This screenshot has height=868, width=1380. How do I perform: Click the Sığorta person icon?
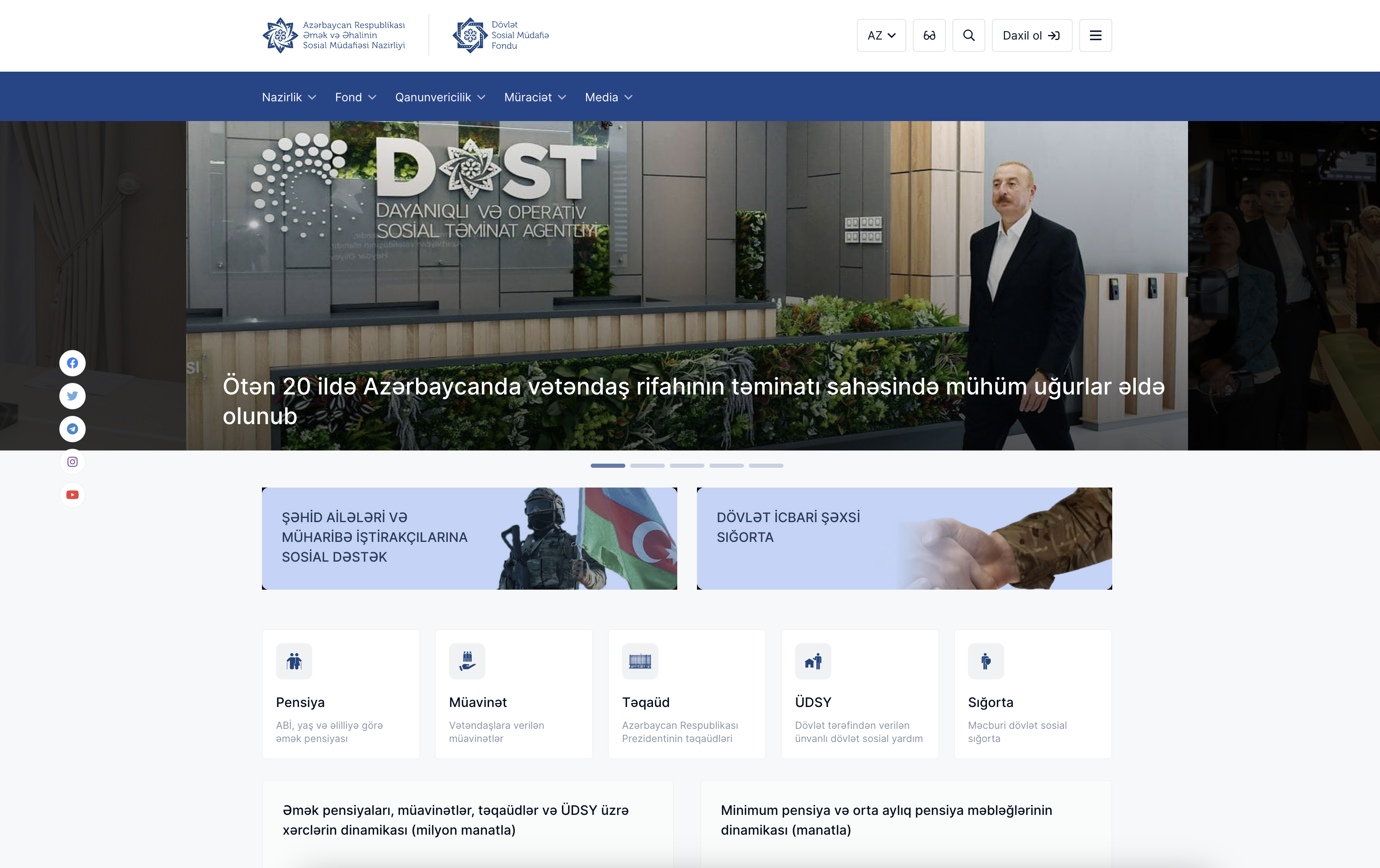tap(986, 661)
